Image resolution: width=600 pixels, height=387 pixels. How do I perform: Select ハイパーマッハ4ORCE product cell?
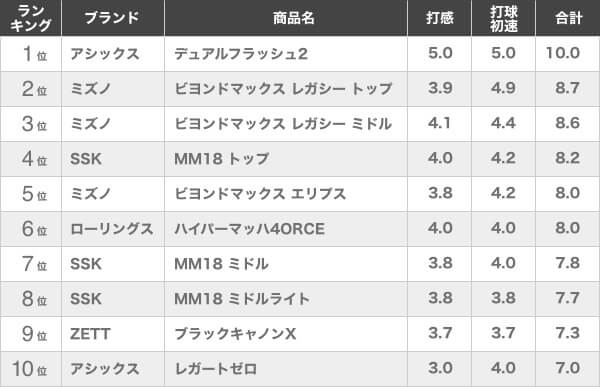pyautogui.click(x=286, y=229)
